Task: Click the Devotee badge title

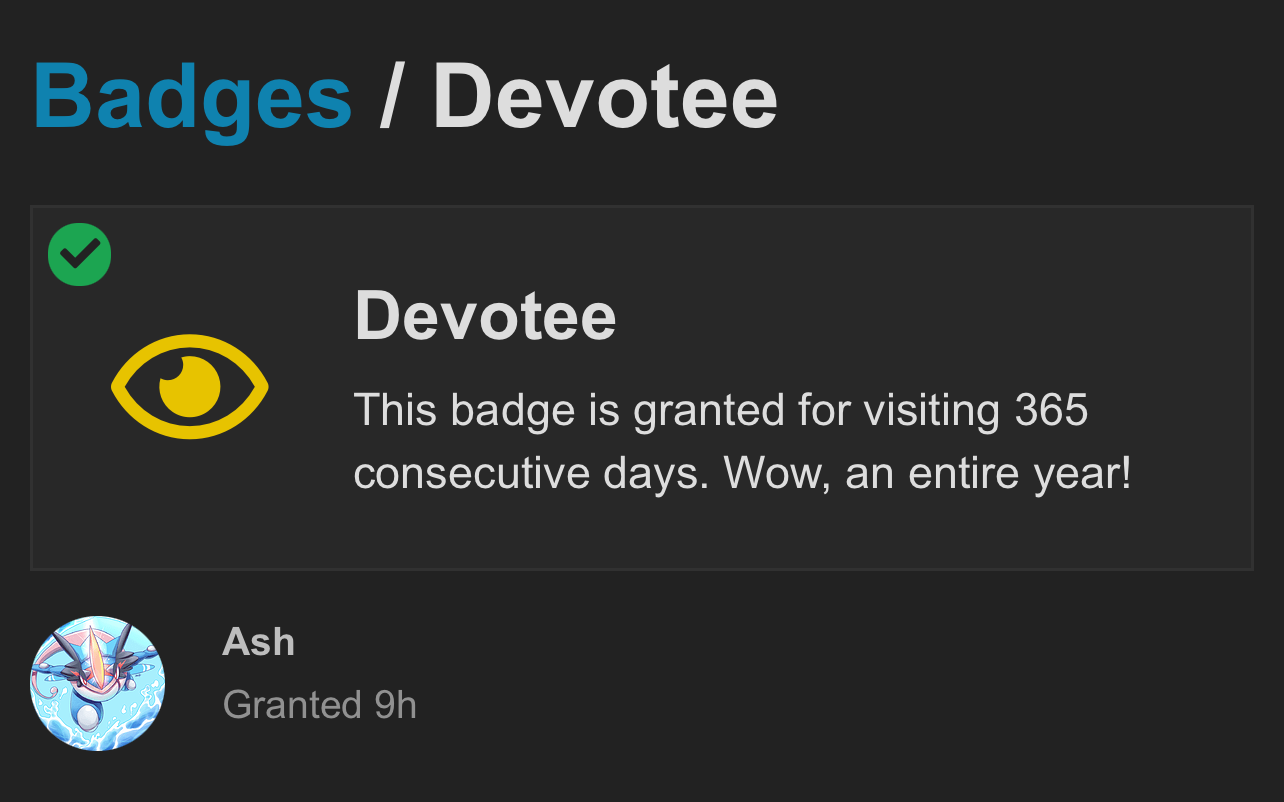Action: (485, 315)
